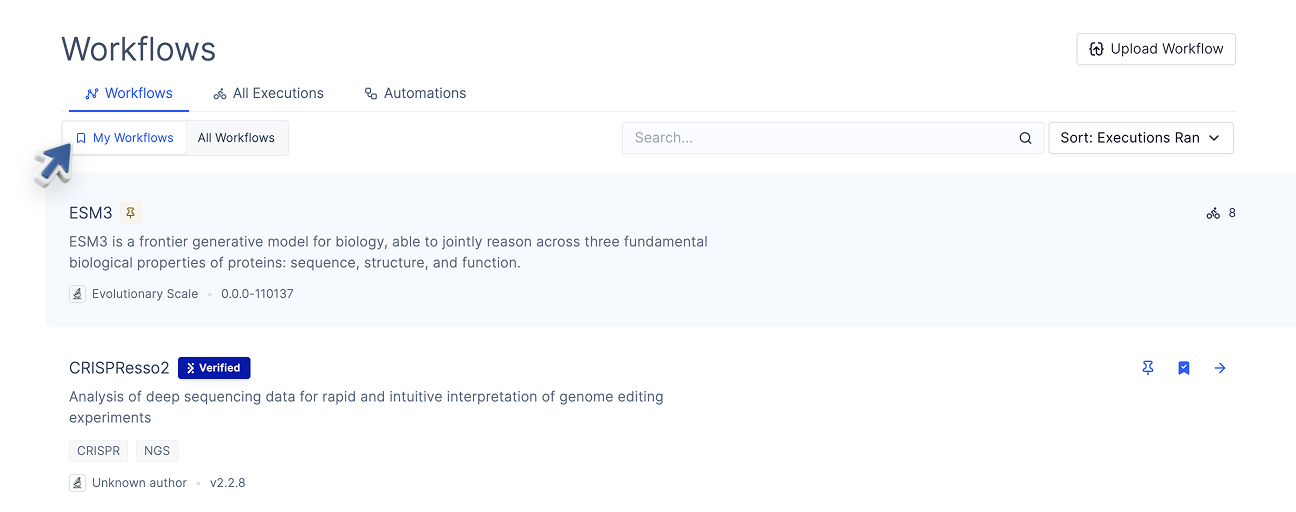Viewport: 1296px width, 512px height.
Task: Click the bookmark icon on the CRISPResso2 row
Action: point(1184,368)
